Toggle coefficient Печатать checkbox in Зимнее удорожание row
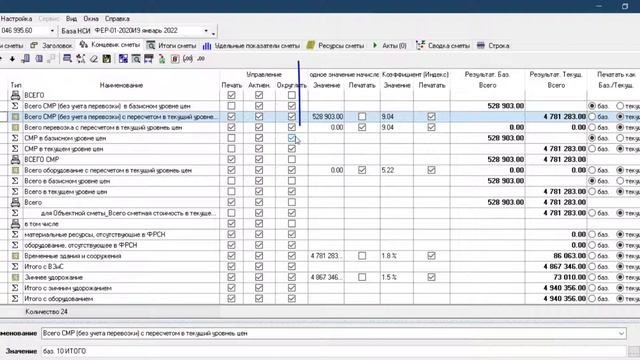The image size is (640, 360). point(431,277)
